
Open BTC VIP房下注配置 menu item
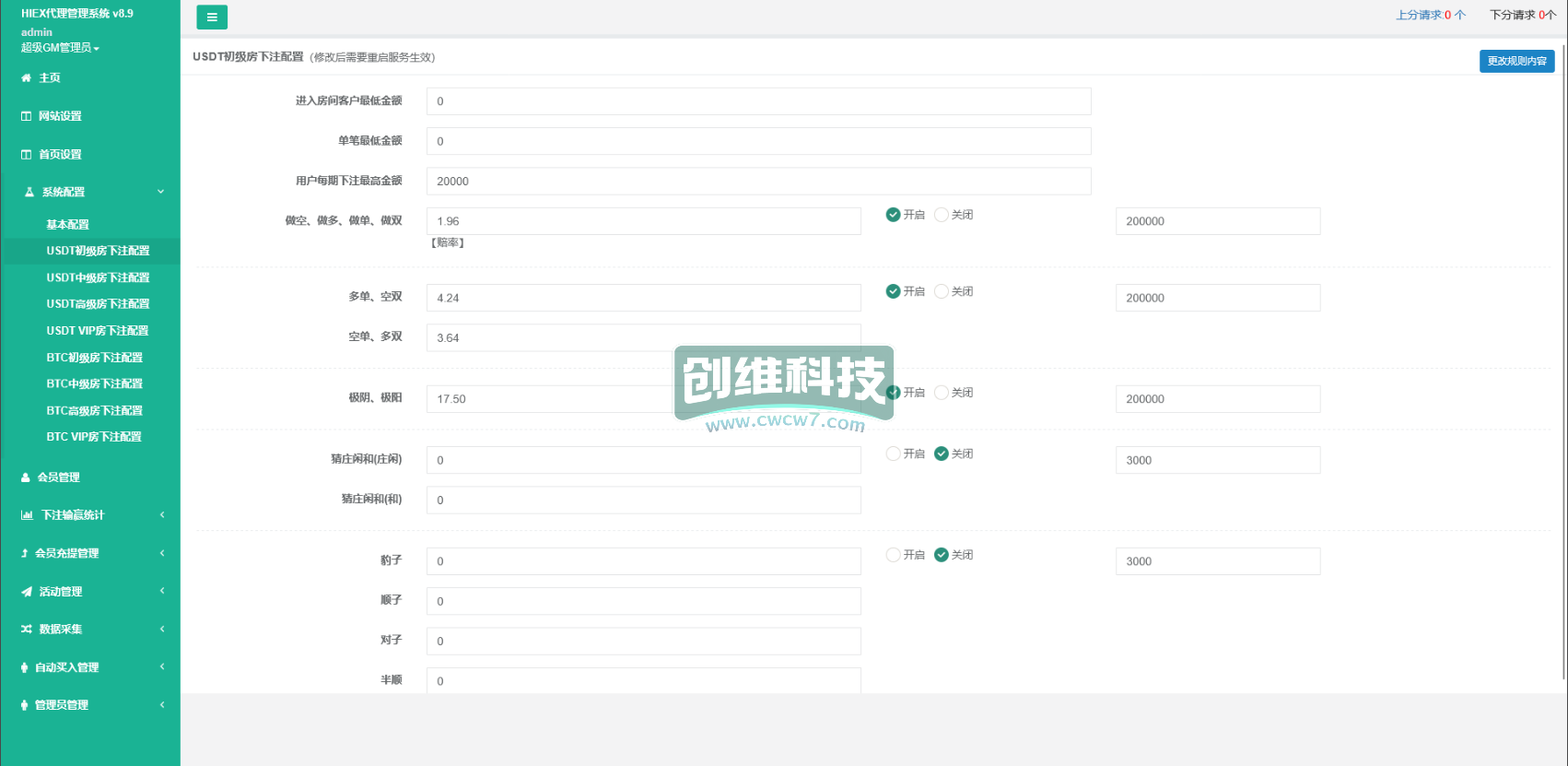coord(94,437)
